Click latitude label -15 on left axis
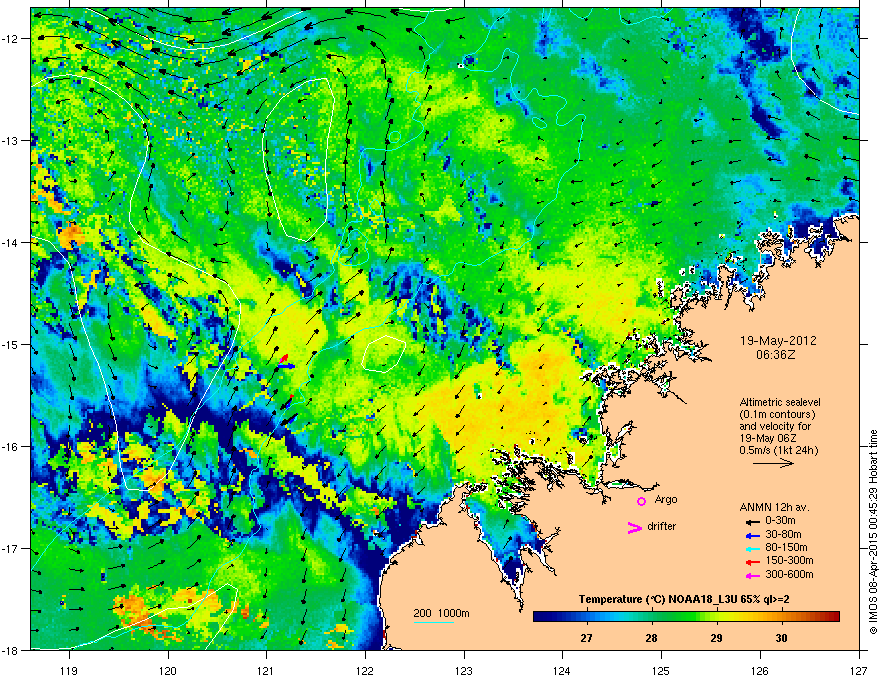 pos(11,344)
